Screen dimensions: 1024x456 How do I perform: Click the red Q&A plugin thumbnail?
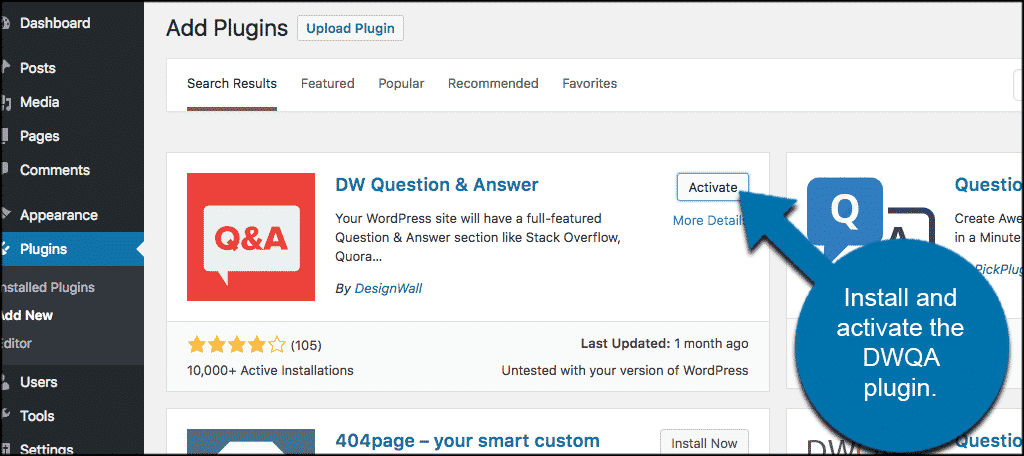tap(251, 237)
